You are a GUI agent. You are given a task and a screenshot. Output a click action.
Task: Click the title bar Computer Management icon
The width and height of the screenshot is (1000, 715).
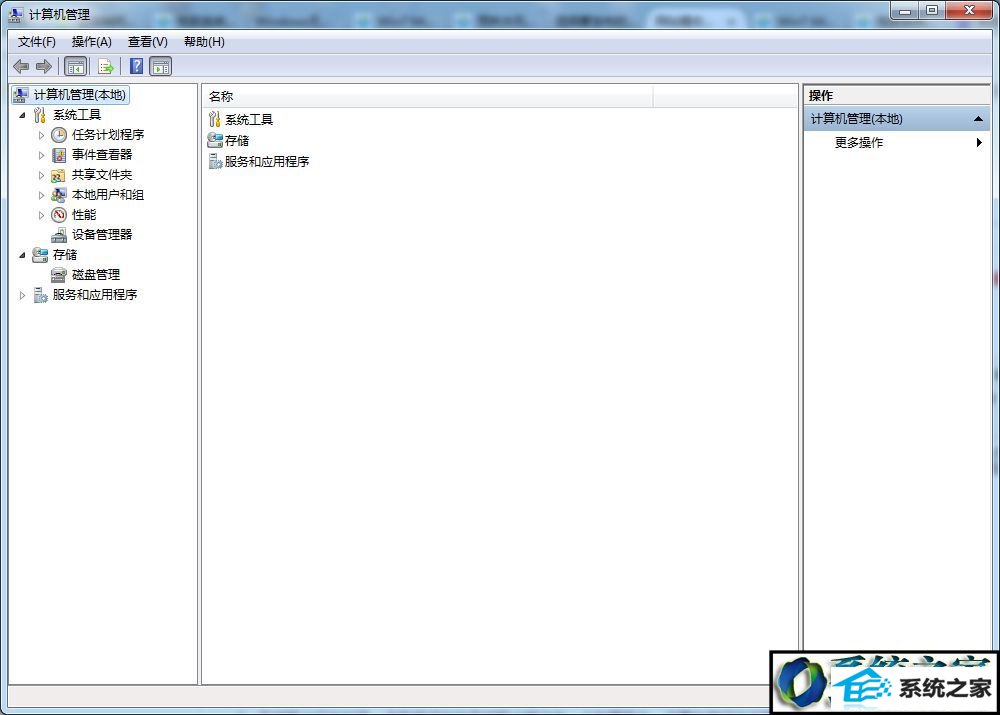coord(16,14)
